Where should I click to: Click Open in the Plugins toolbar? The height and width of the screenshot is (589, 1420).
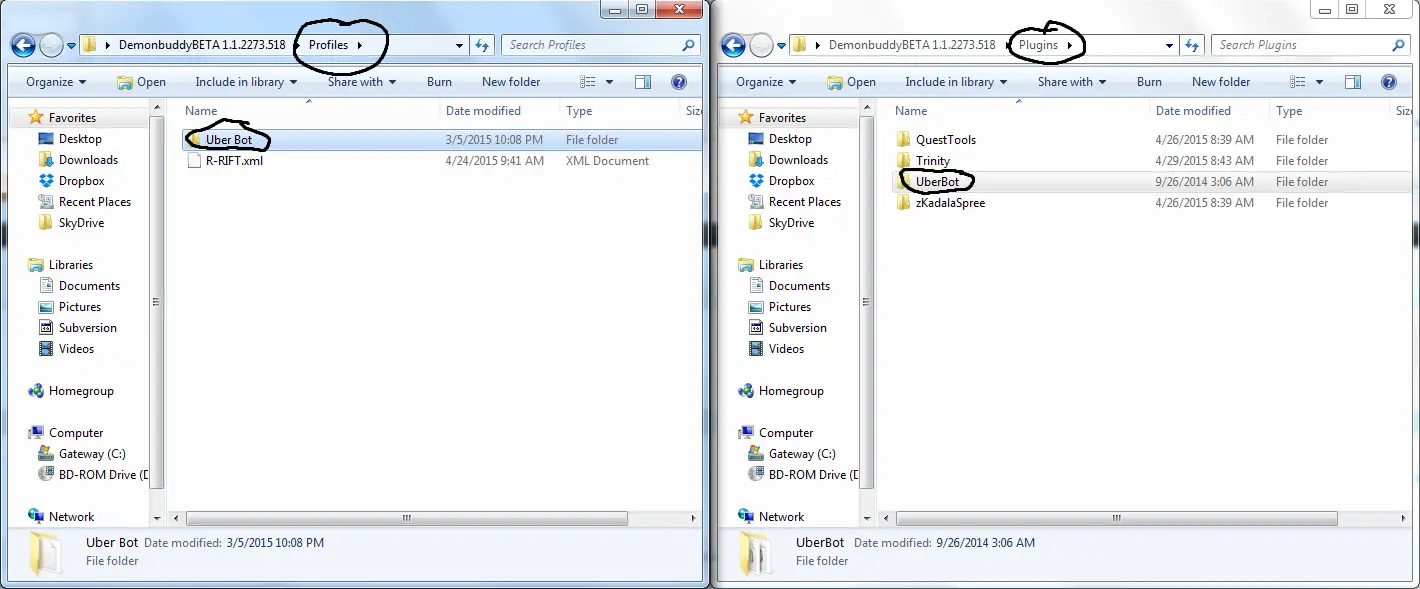[851, 82]
